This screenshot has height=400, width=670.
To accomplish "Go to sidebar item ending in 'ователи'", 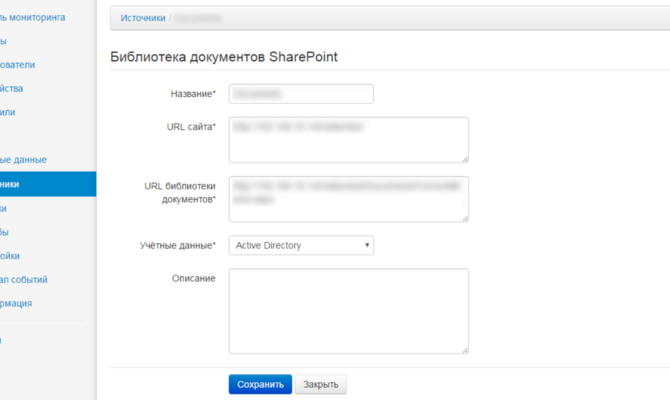I will pyautogui.click(x=18, y=64).
